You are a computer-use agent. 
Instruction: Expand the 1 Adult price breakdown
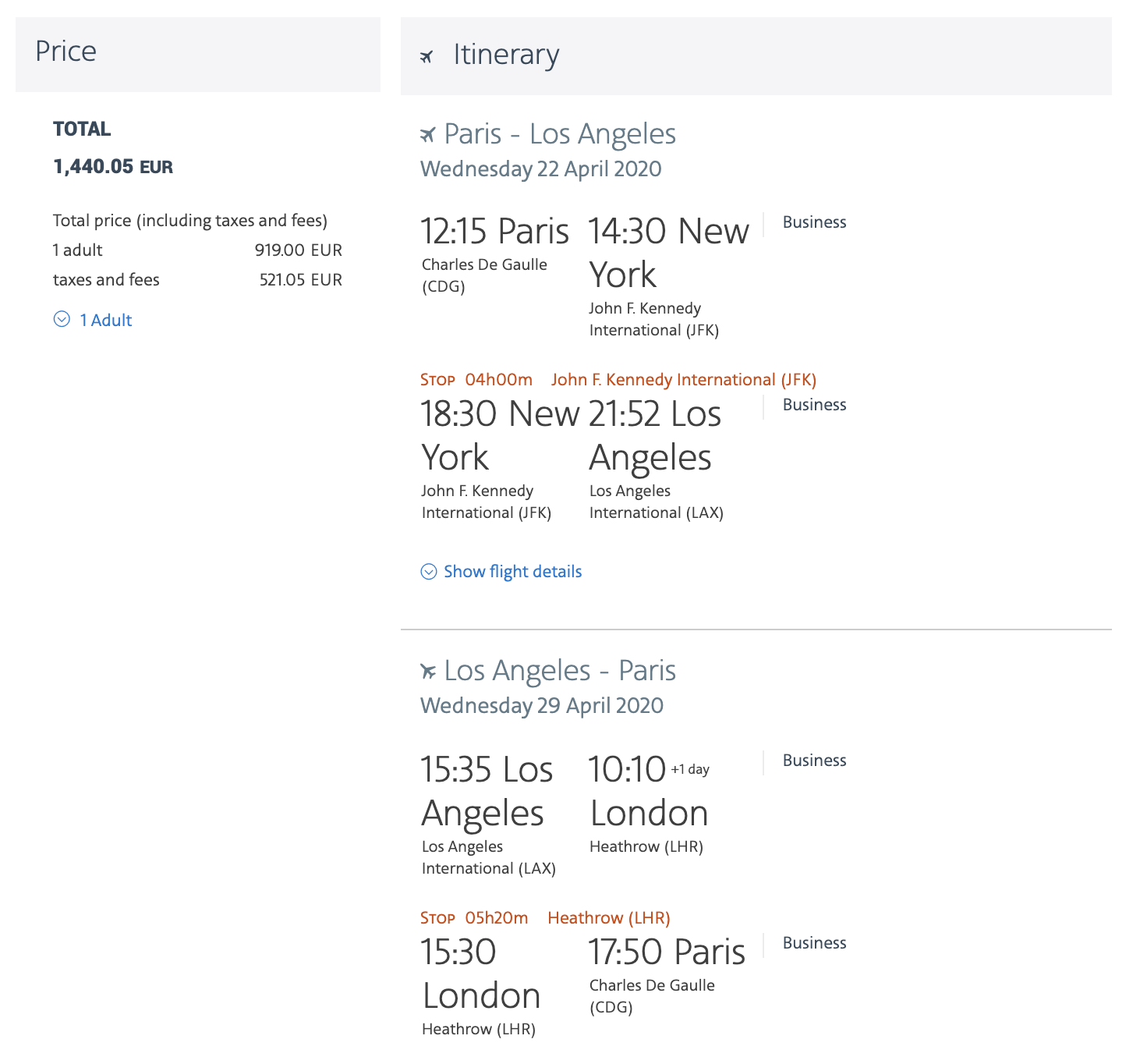[x=105, y=320]
